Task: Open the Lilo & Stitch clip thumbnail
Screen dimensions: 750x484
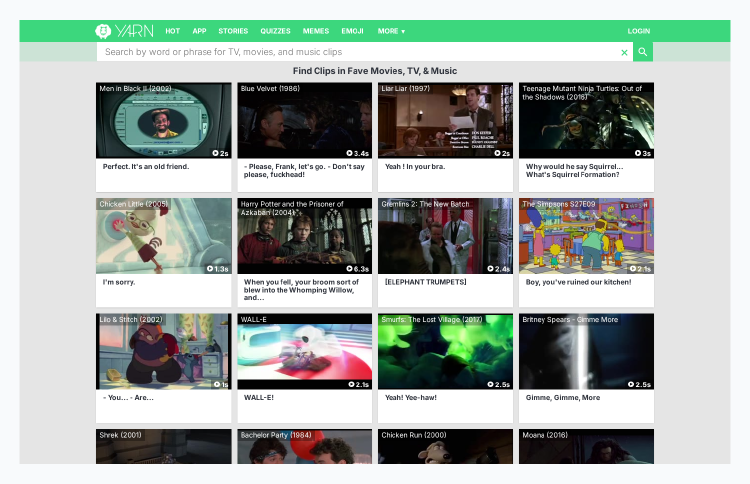Action: tap(164, 352)
